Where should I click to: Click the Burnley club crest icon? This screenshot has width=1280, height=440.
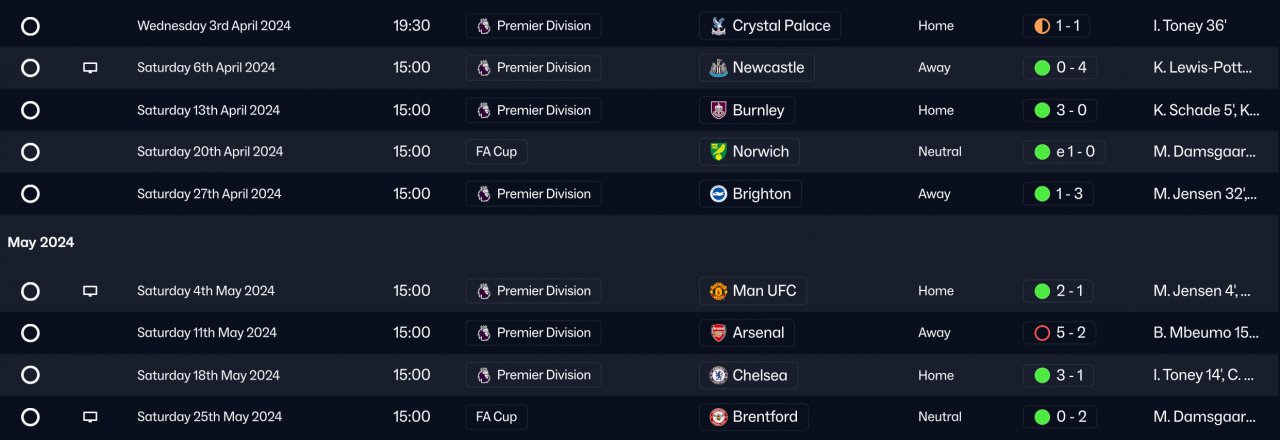coord(717,110)
